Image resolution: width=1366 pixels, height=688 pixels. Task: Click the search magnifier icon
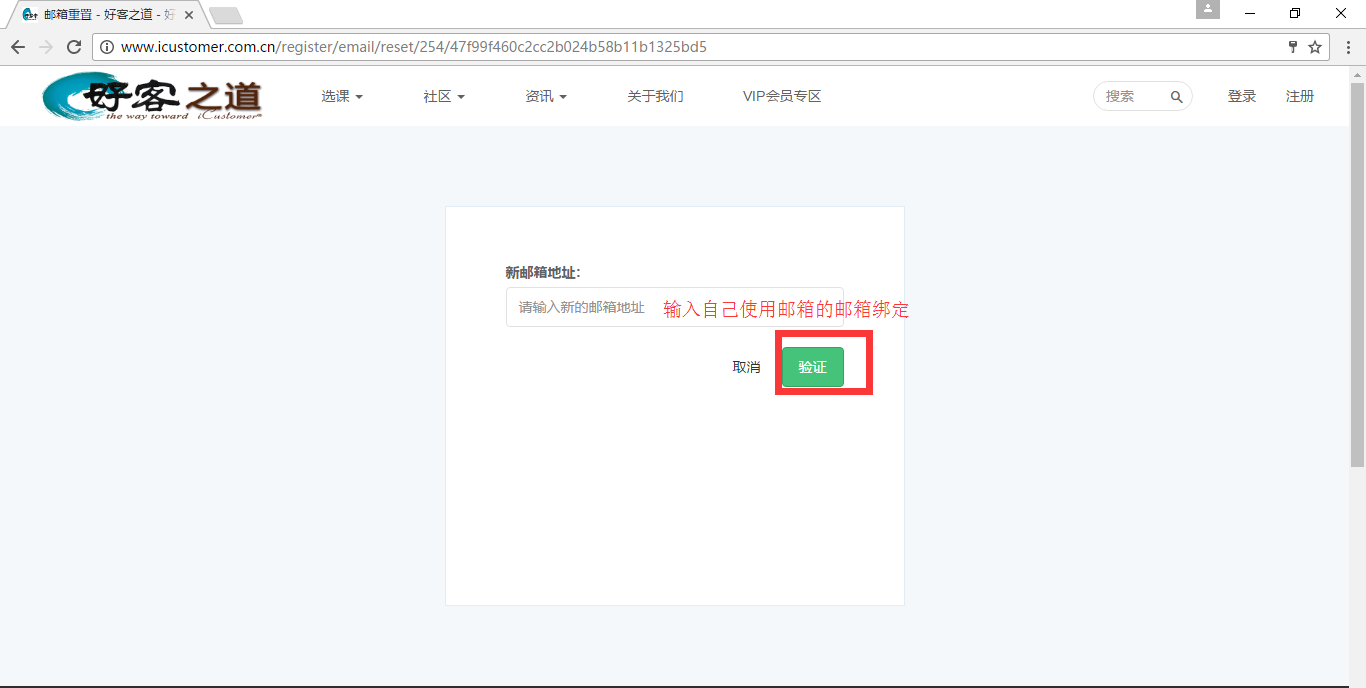point(1176,97)
